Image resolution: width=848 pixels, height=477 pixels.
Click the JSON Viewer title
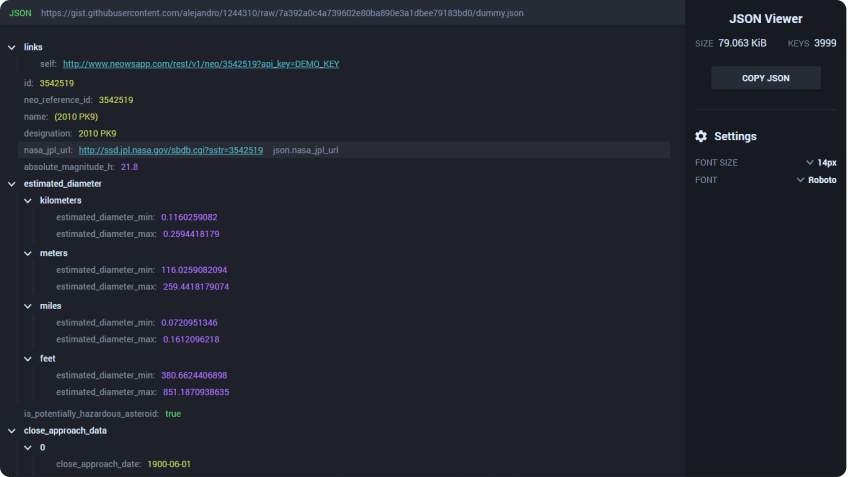[766, 19]
